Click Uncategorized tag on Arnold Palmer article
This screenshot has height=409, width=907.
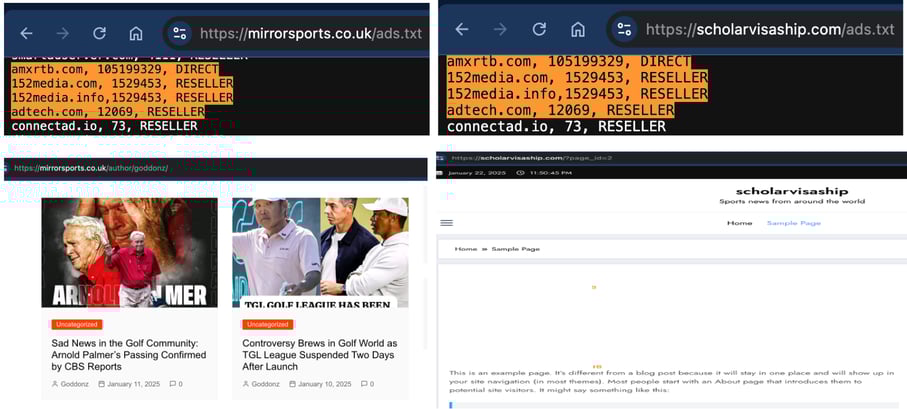point(77,324)
